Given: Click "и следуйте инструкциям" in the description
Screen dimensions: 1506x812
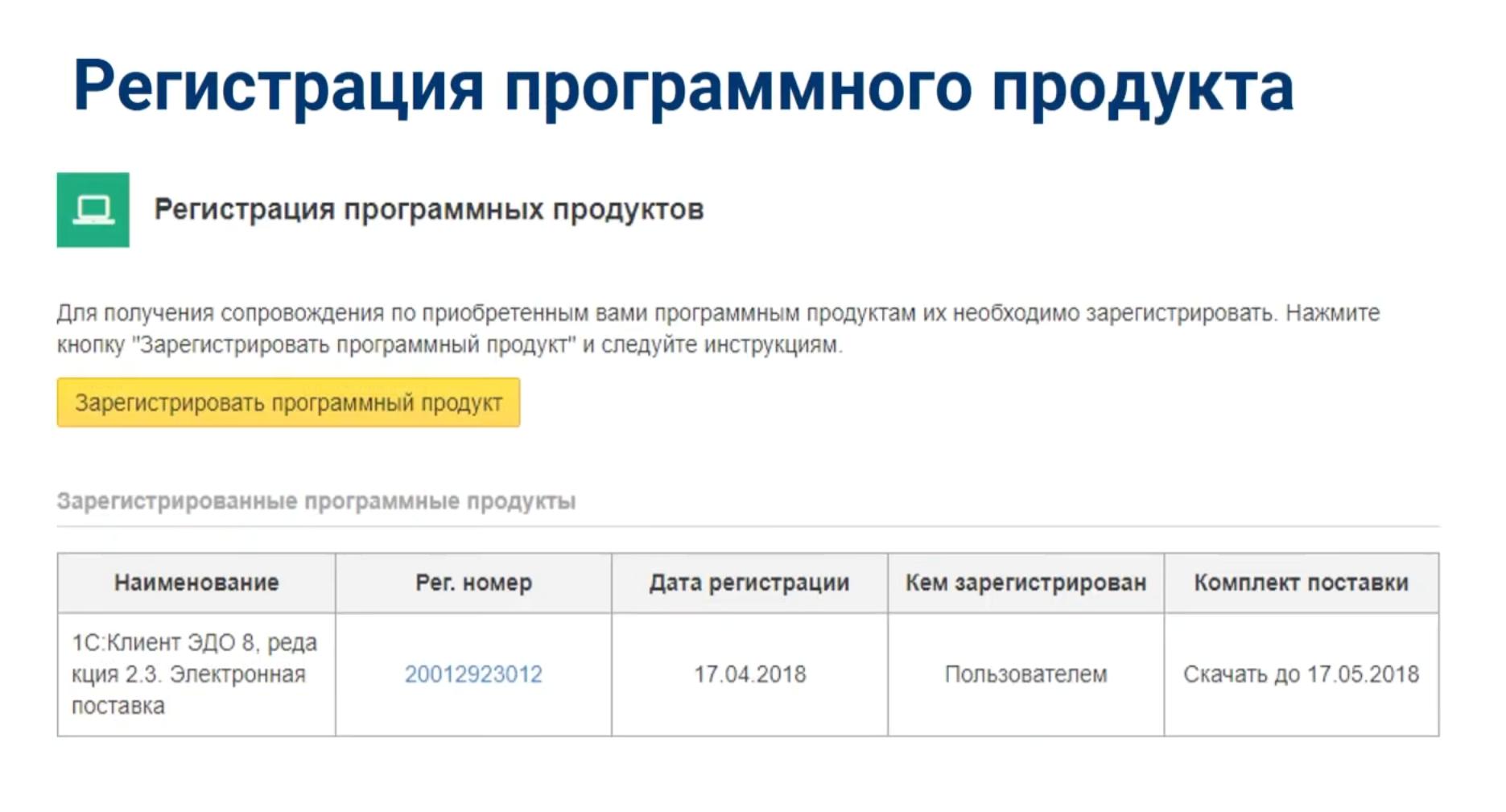Looking at the screenshot, I should tap(712, 345).
